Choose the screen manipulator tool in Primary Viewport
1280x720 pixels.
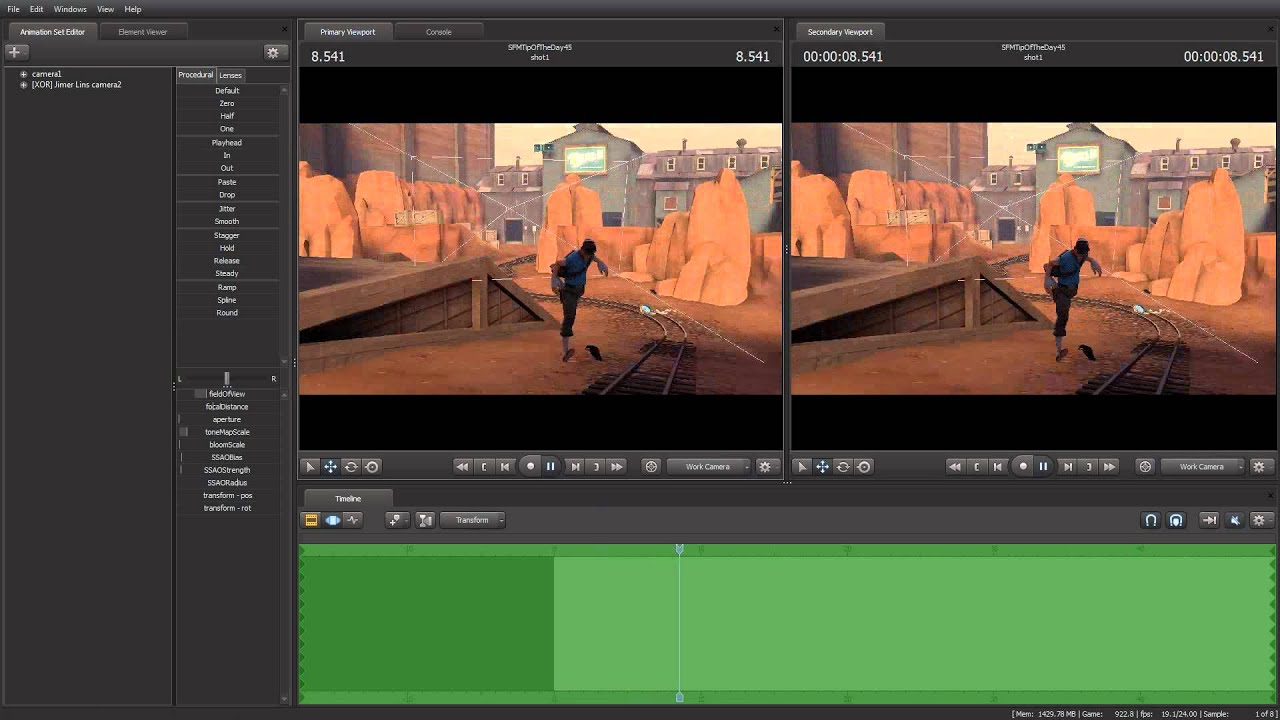click(372, 466)
